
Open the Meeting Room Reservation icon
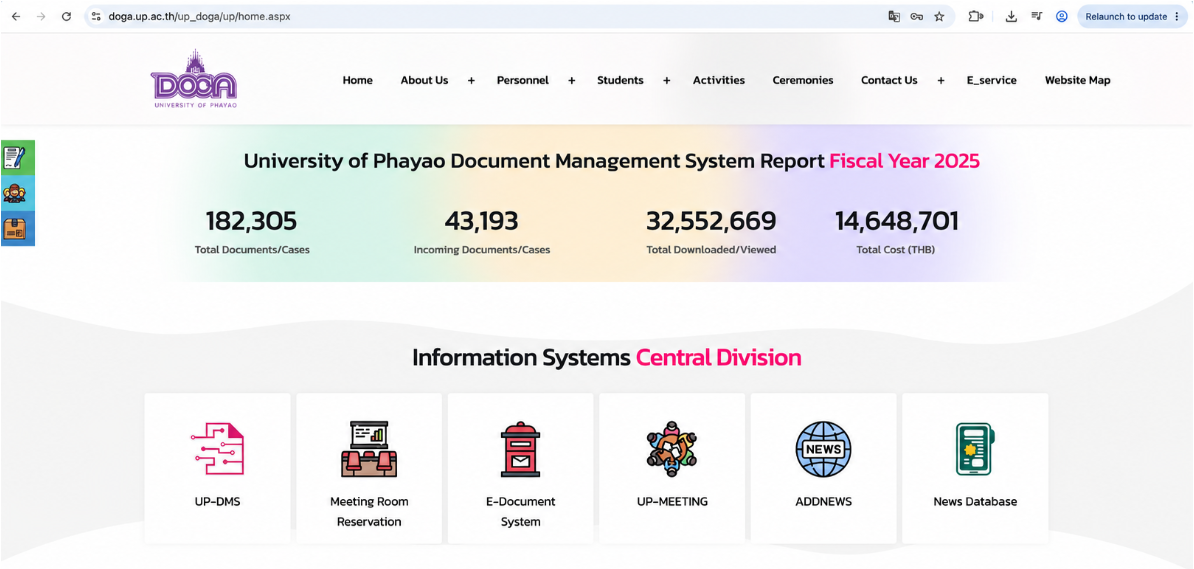coord(369,449)
